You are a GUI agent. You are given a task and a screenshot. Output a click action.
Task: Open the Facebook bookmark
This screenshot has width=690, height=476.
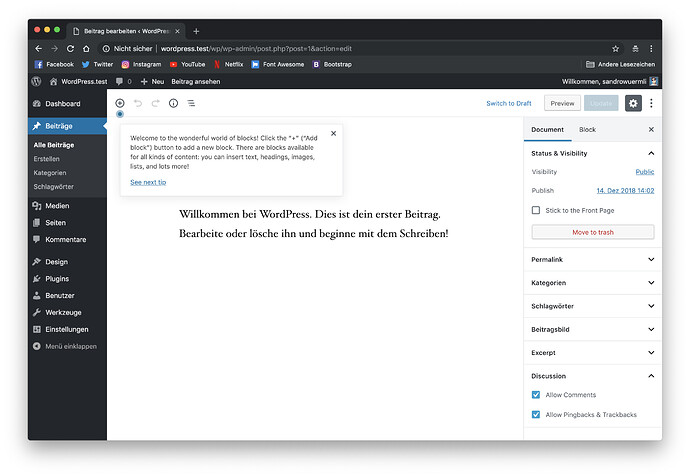[54, 64]
